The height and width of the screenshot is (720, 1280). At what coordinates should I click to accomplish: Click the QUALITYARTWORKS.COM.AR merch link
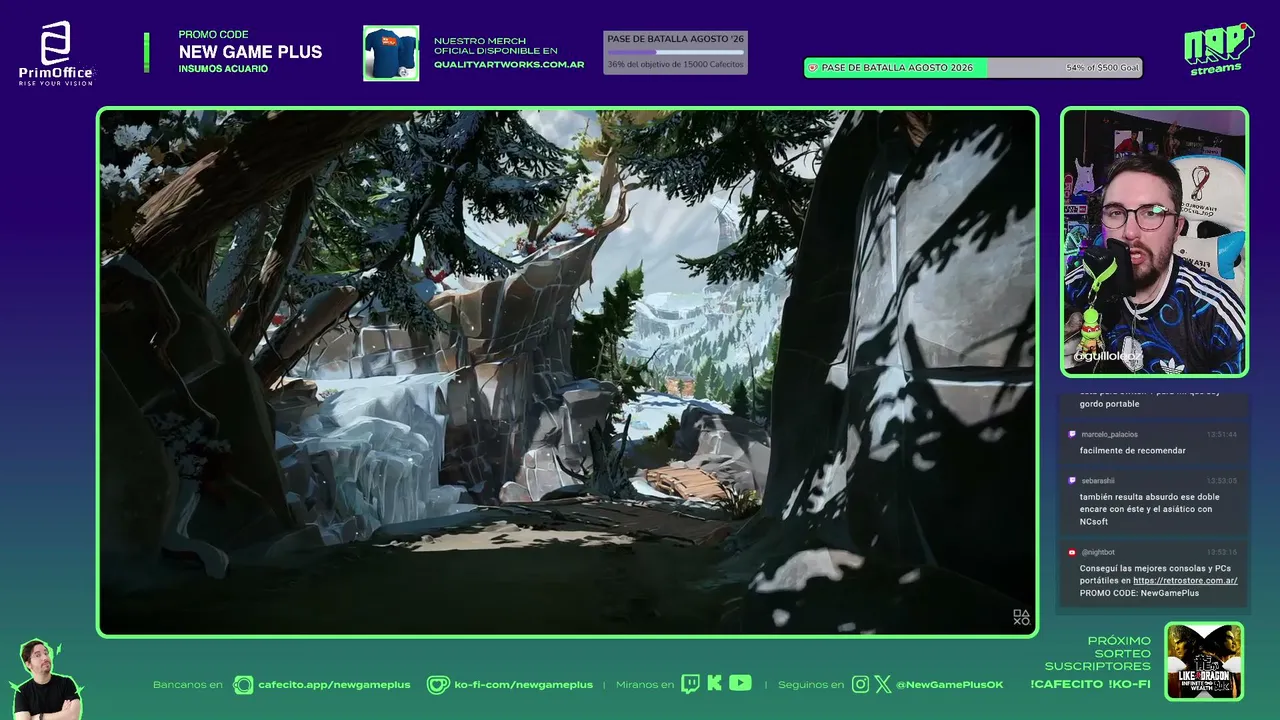(x=509, y=64)
